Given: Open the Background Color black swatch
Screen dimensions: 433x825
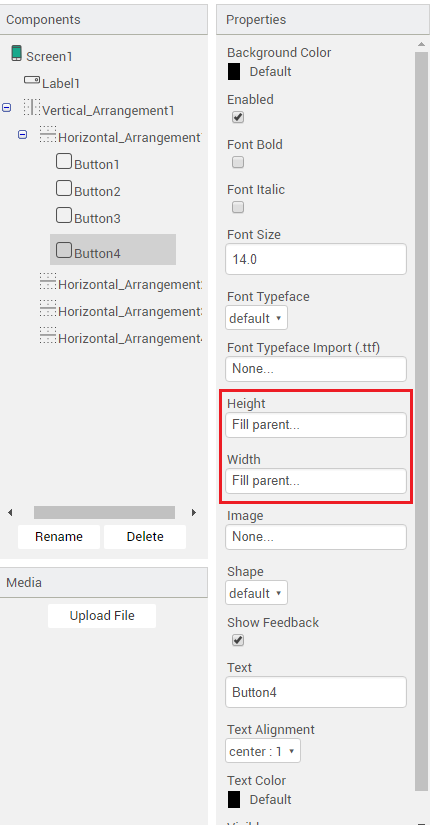Looking at the screenshot, I should click(x=234, y=72).
